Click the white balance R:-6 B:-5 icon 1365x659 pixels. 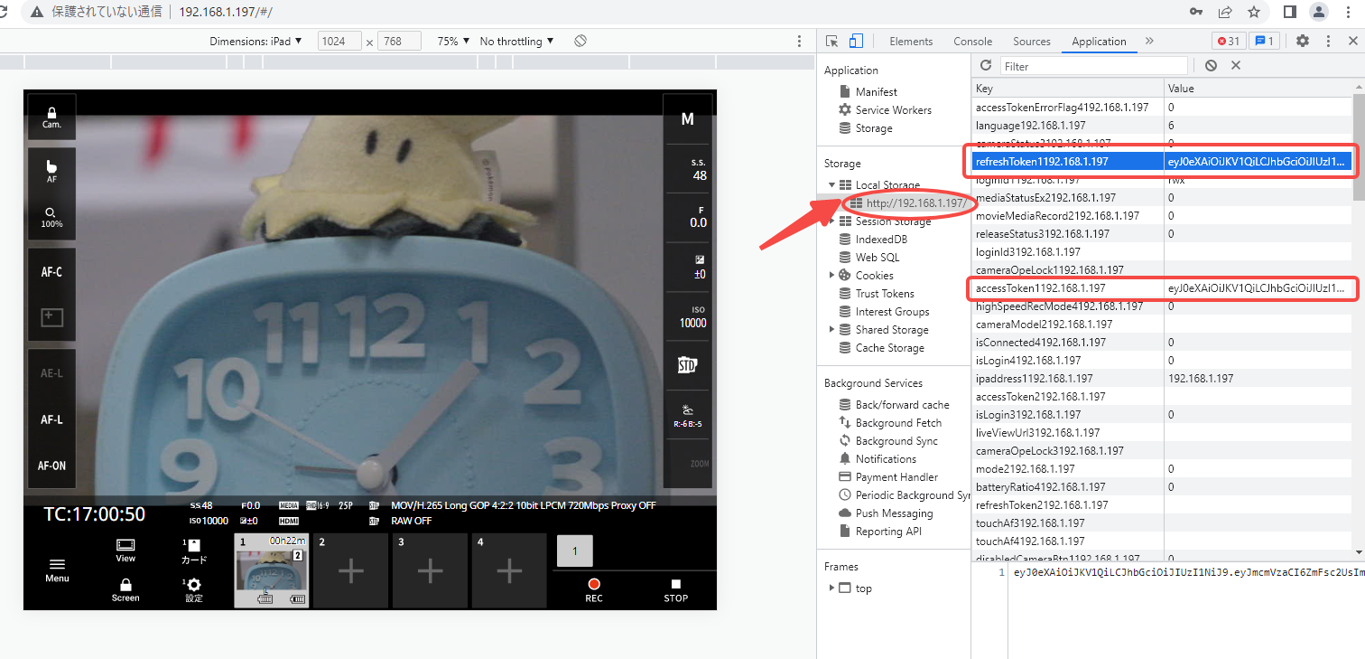click(x=687, y=416)
